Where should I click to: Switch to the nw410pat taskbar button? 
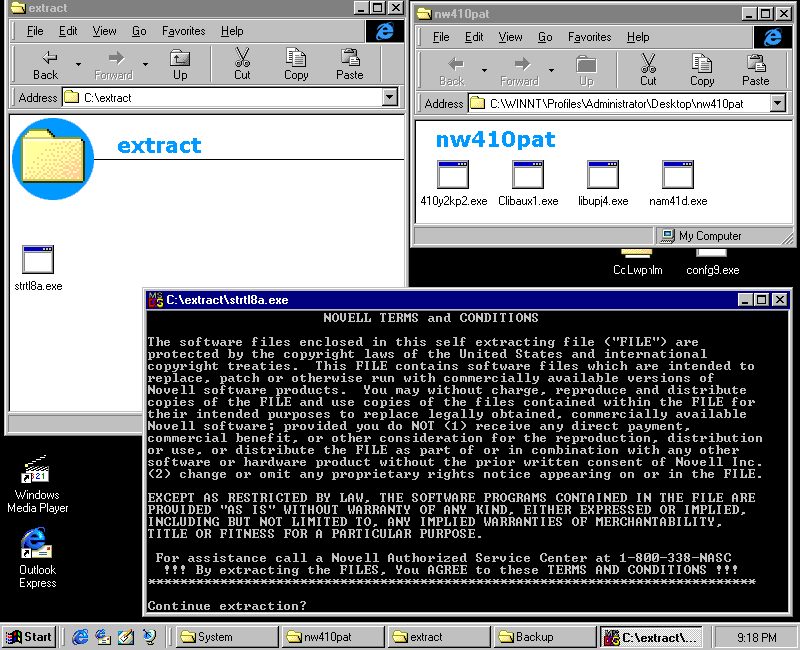333,637
